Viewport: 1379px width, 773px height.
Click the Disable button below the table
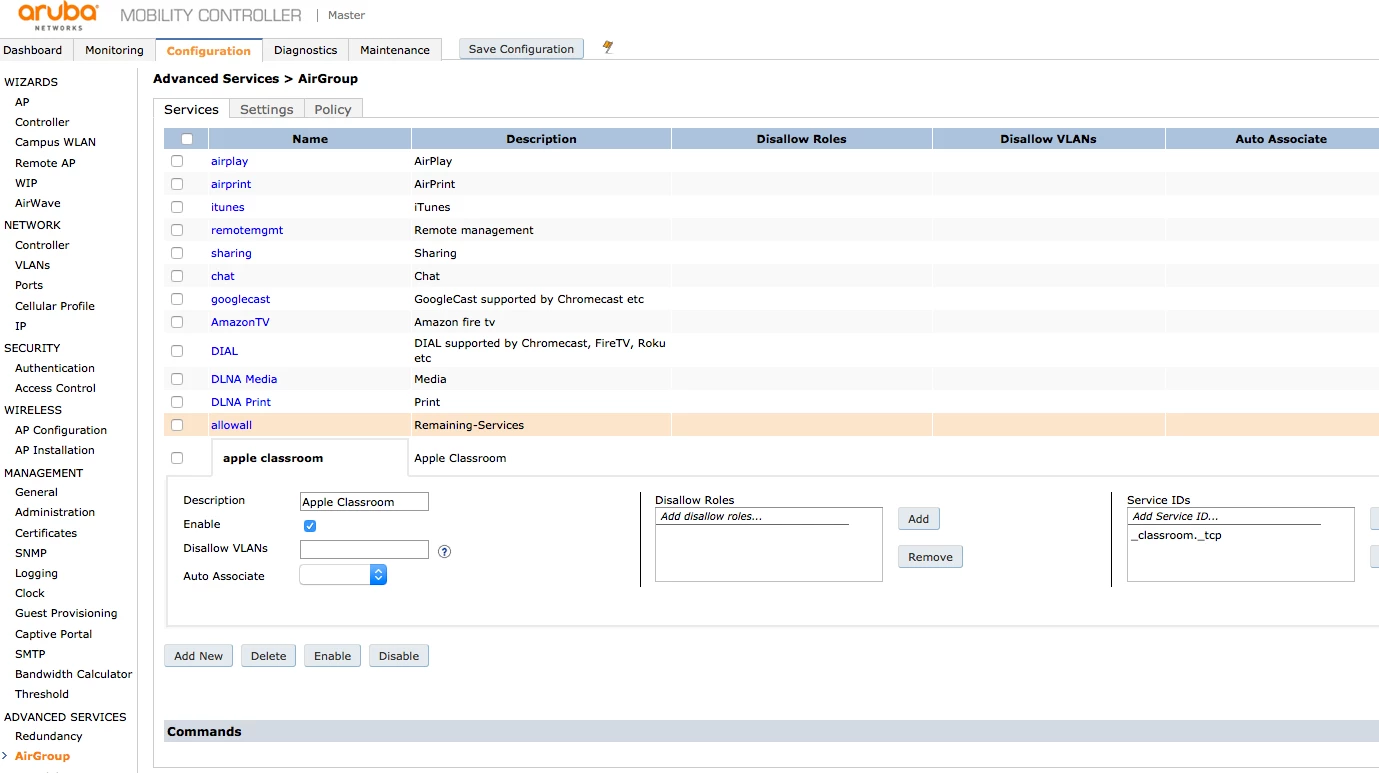pos(399,656)
